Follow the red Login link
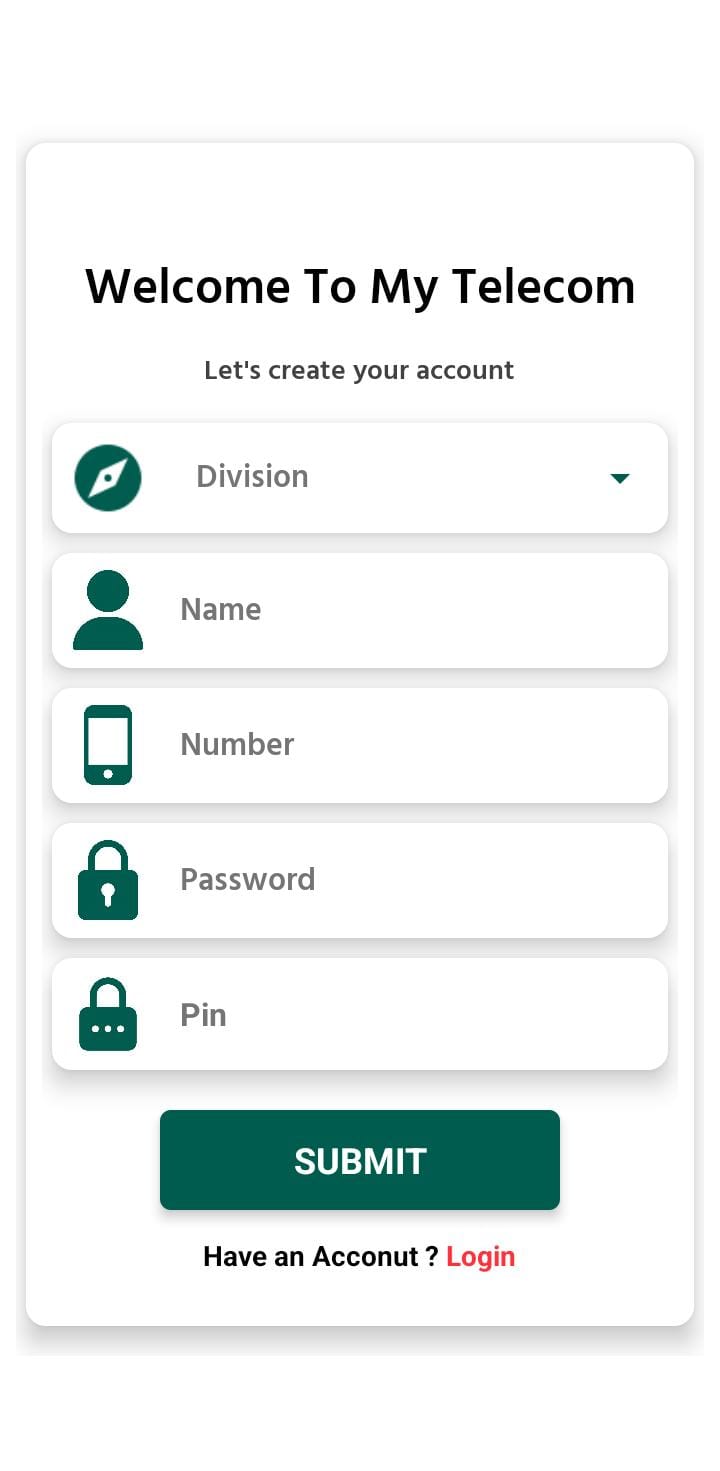The height and width of the screenshot is (1471, 720). (x=480, y=1257)
